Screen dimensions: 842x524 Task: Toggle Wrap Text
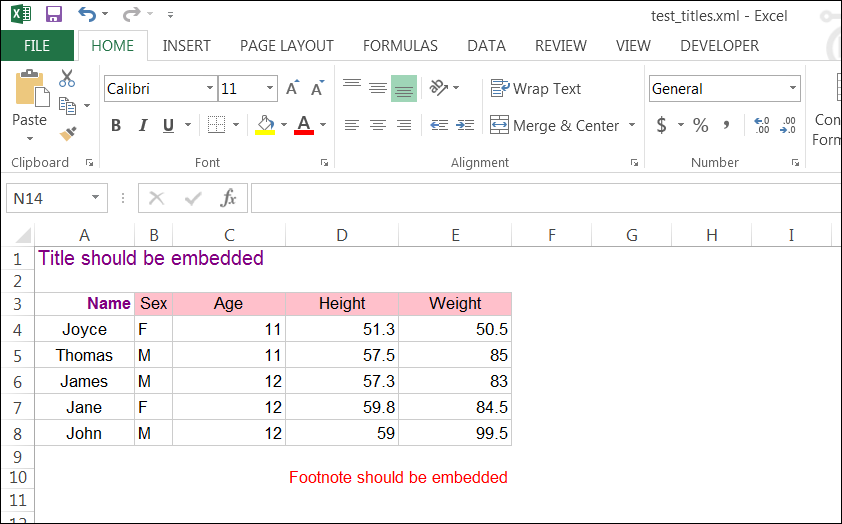pos(536,89)
